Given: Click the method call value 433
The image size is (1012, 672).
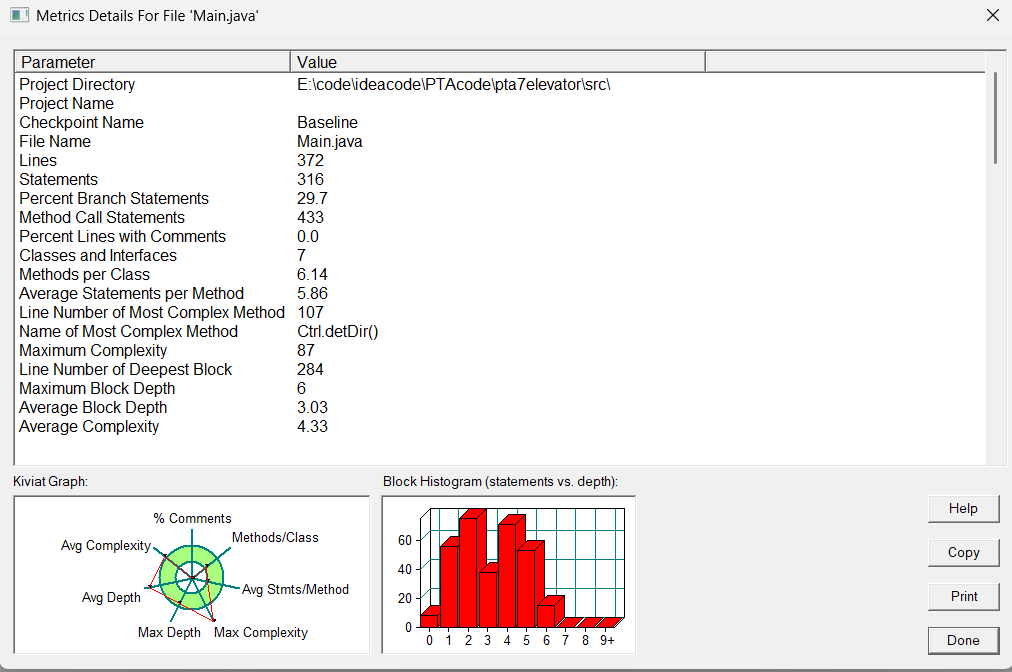Looking at the screenshot, I should click(x=310, y=218).
